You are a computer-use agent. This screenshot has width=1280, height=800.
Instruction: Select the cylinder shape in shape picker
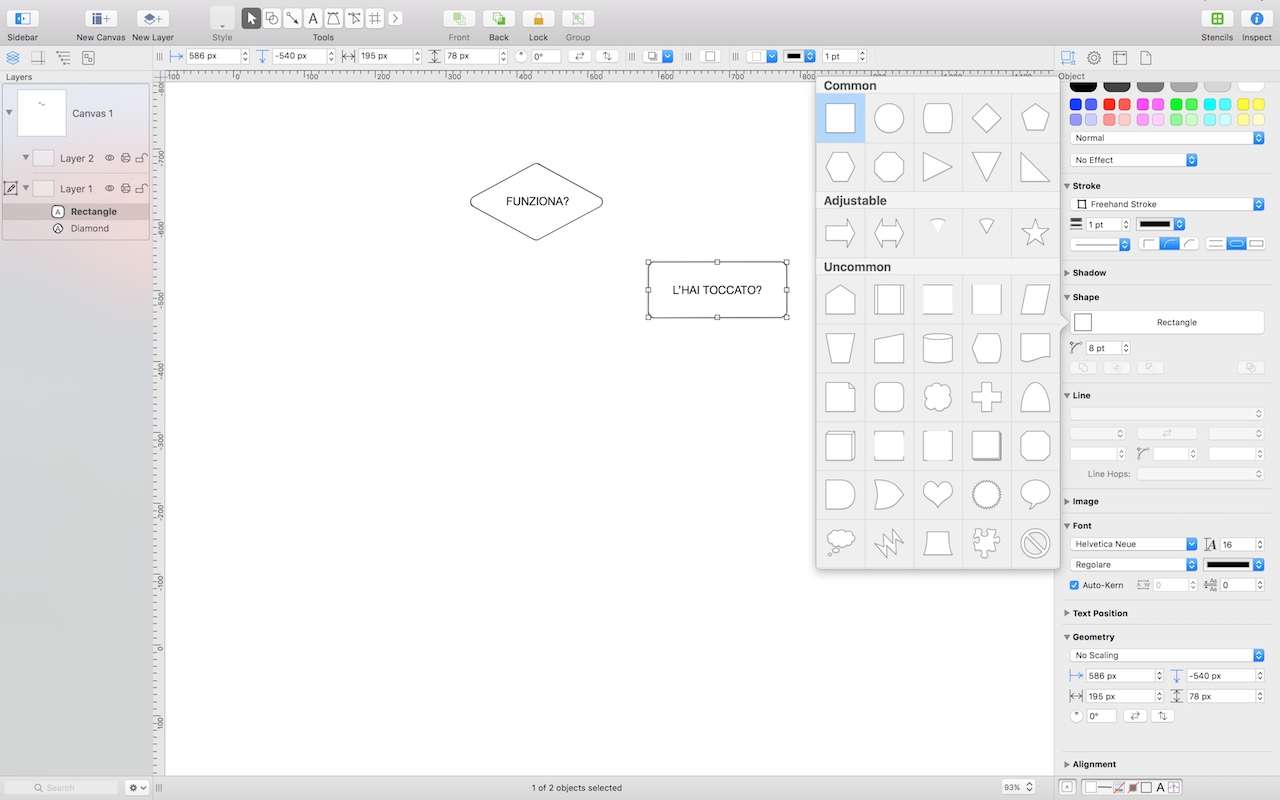point(937,348)
